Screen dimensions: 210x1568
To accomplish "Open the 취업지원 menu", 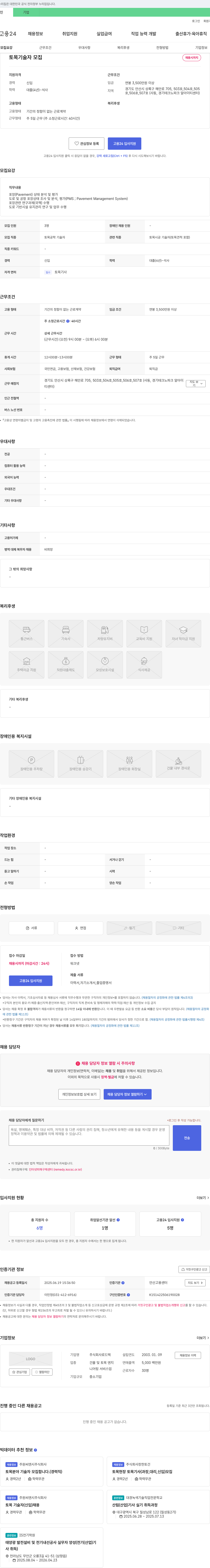I will (x=70, y=34).
